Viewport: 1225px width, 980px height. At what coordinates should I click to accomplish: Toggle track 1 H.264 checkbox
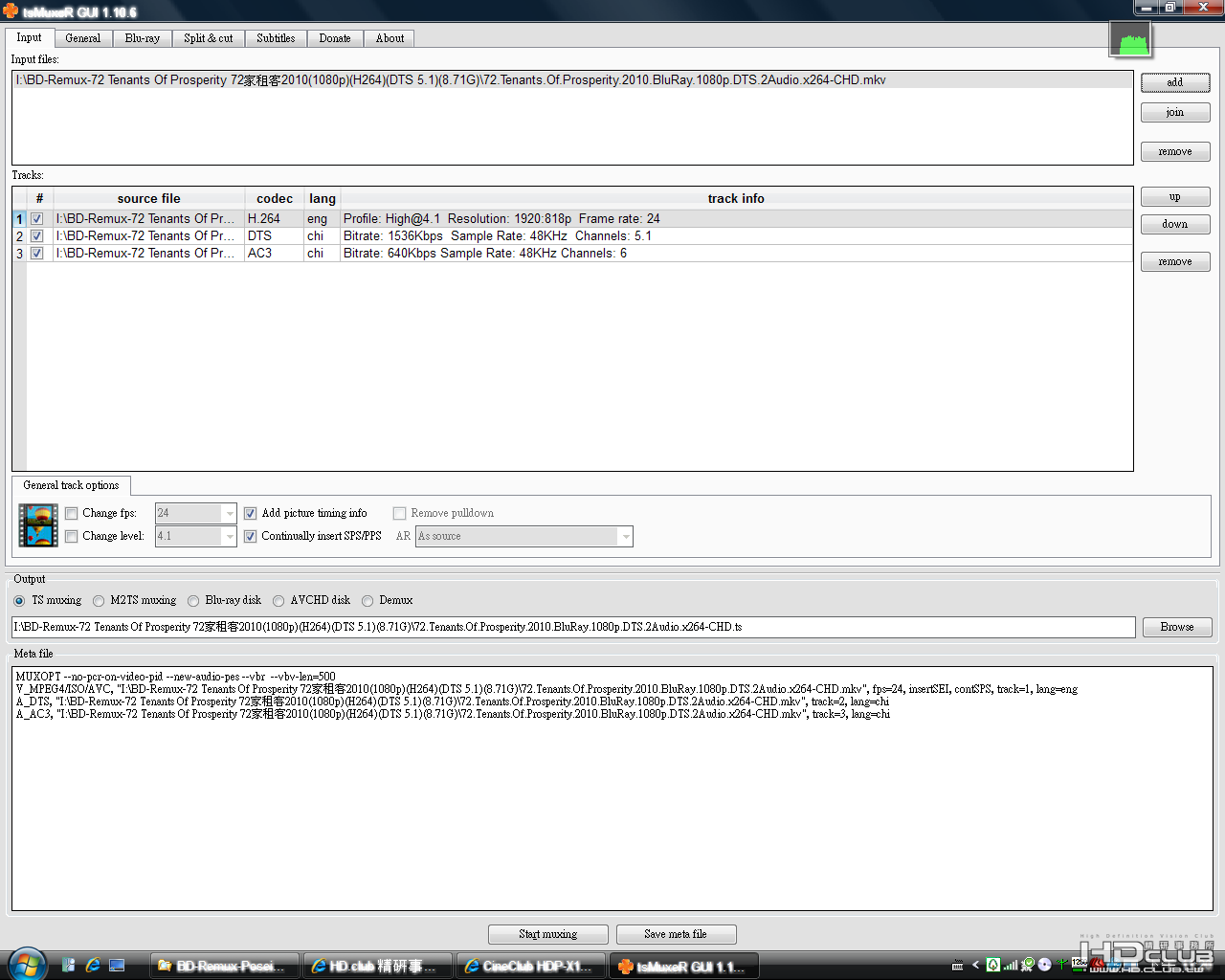(37, 219)
